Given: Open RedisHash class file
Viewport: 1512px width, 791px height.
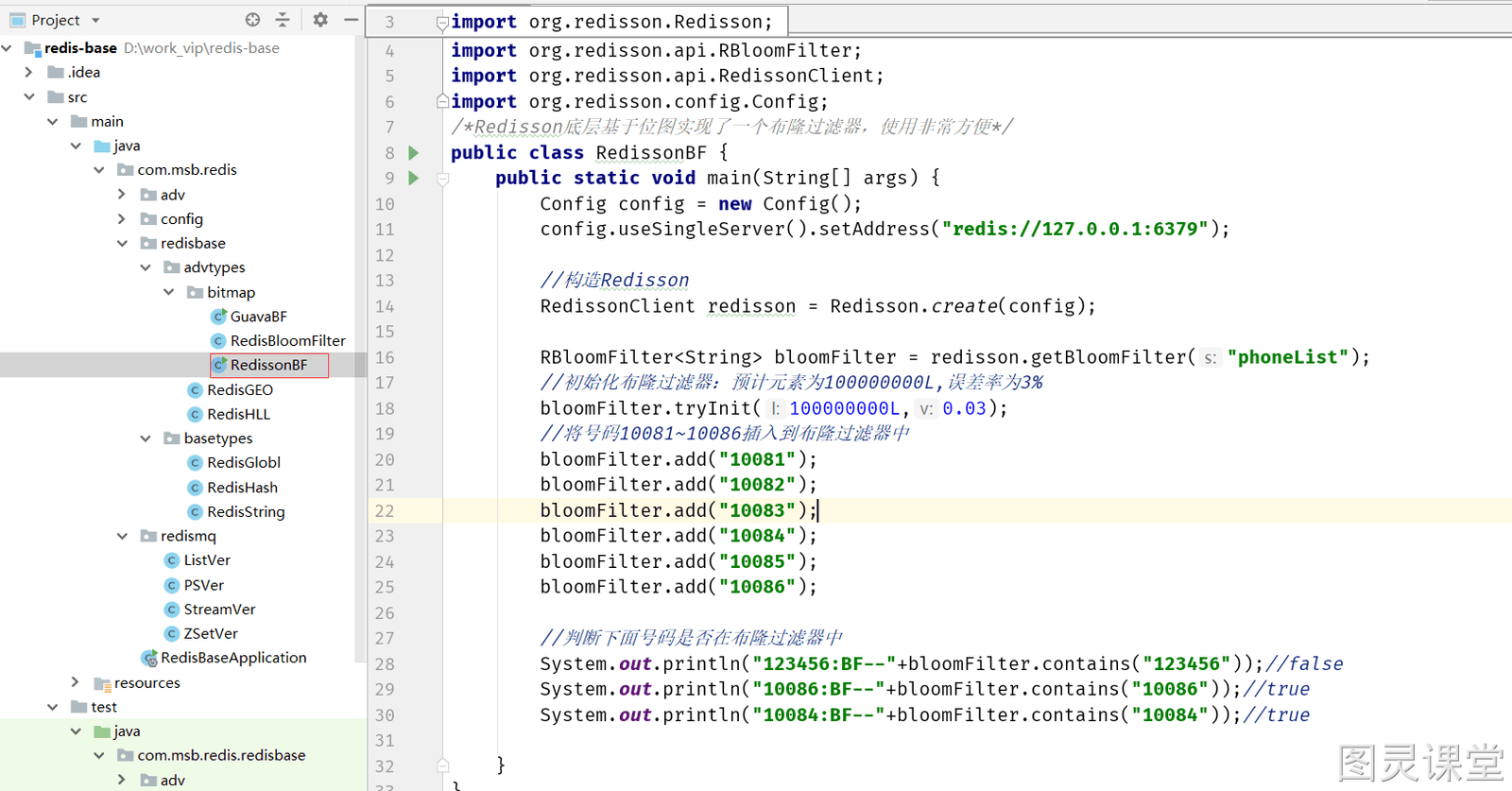Looking at the screenshot, I should (x=242, y=487).
